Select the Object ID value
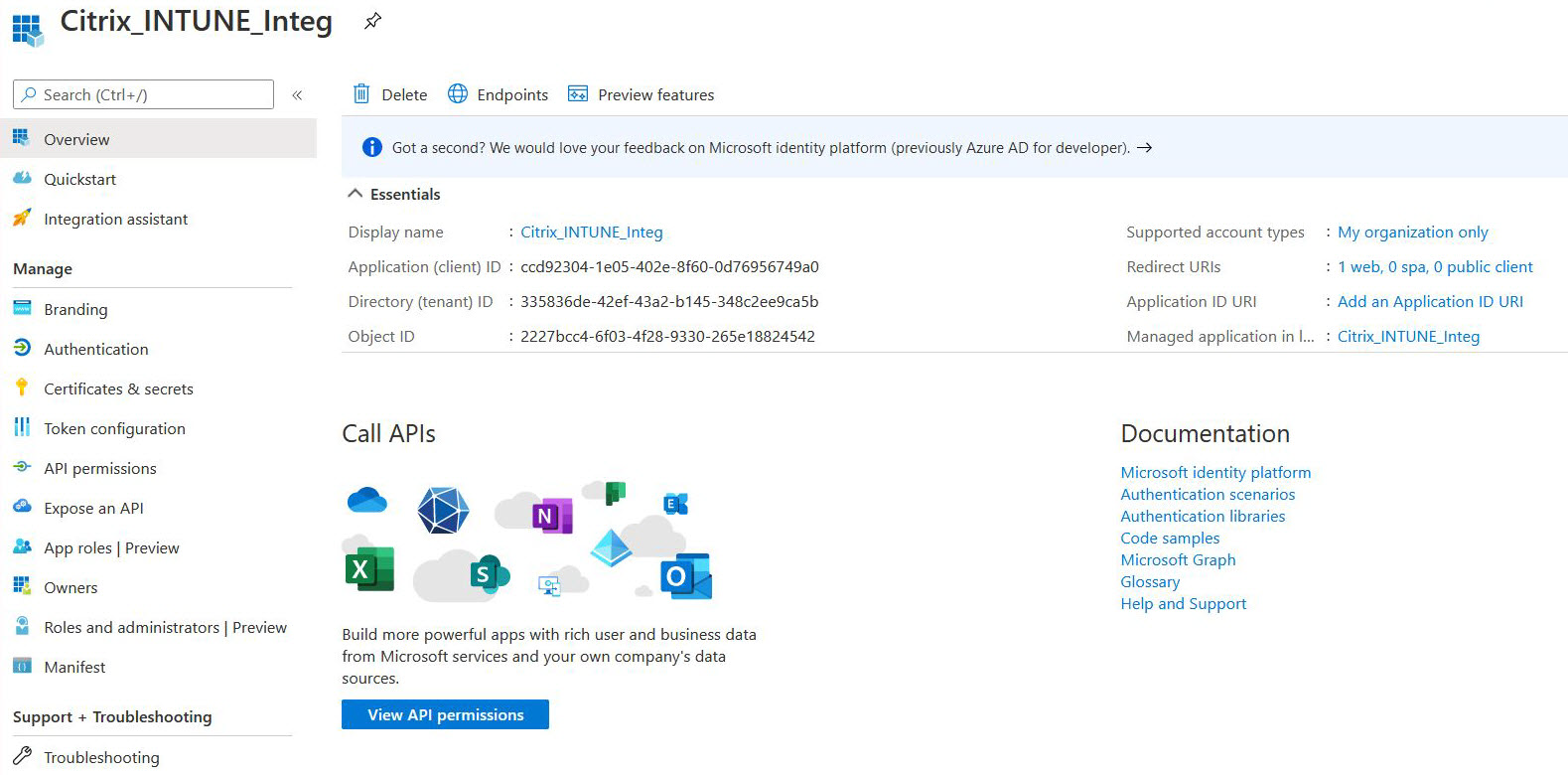This screenshot has height=775, width=1568. (667, 336)
